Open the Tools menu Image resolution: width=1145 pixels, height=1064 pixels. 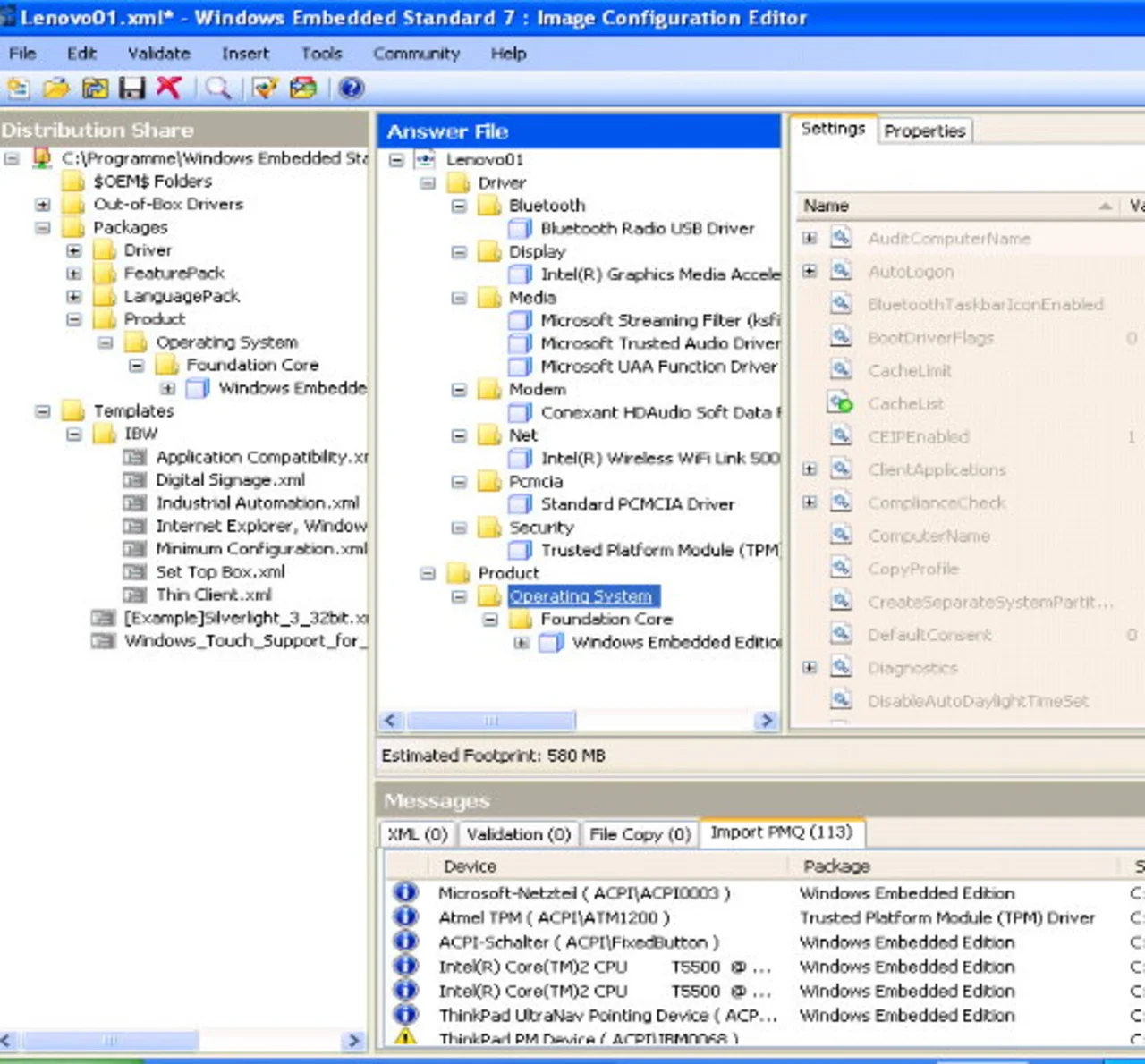tap(321, 54)
